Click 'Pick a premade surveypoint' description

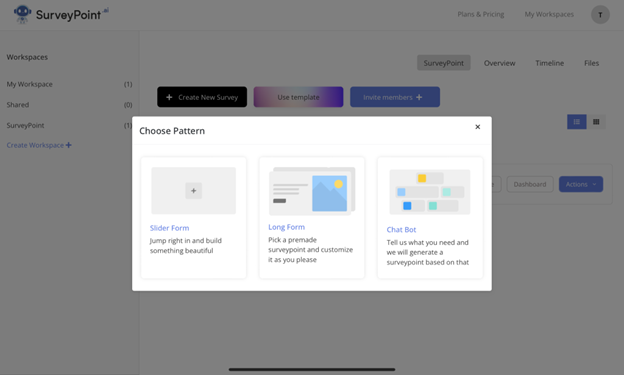[x=310, y=250]
